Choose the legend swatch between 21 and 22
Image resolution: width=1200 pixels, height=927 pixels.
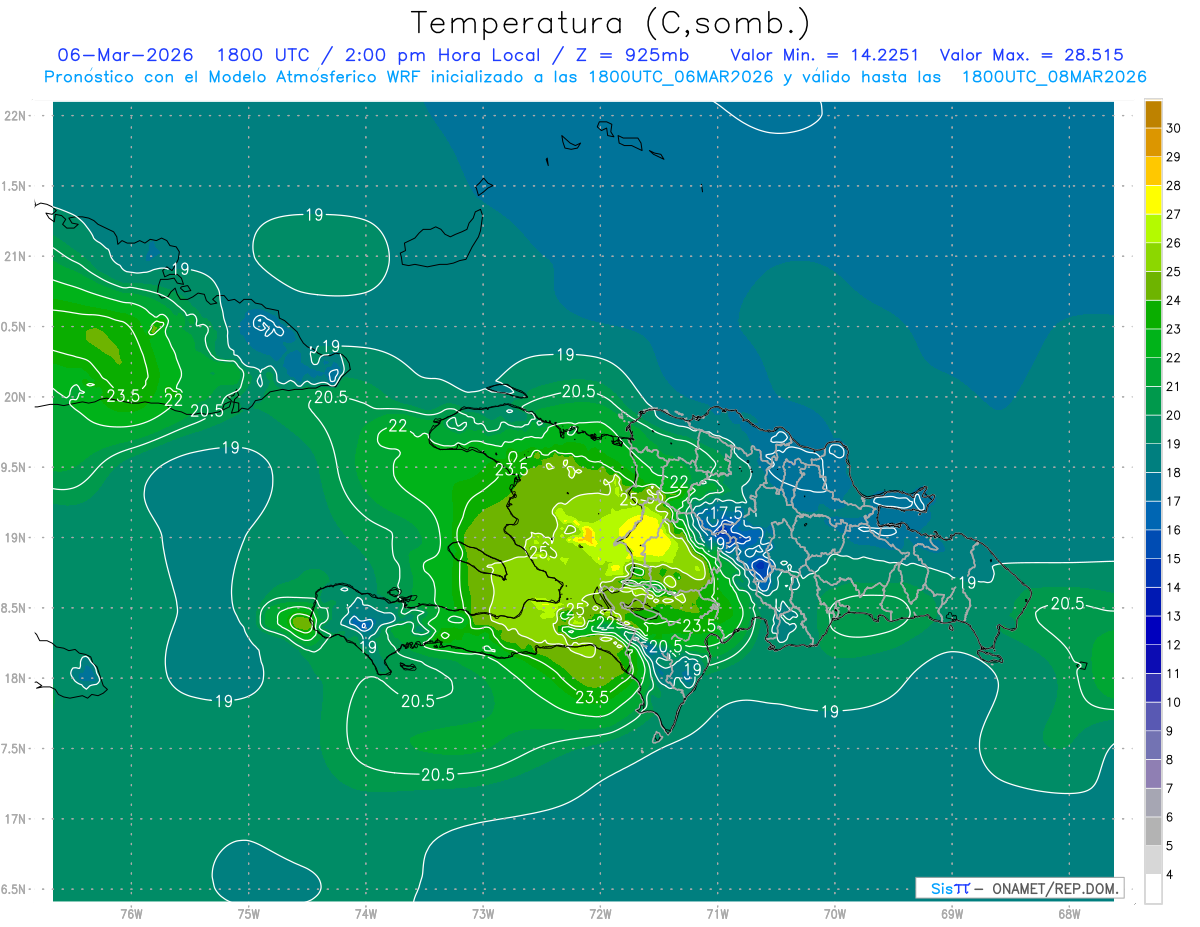click(x=1153, y=372)
